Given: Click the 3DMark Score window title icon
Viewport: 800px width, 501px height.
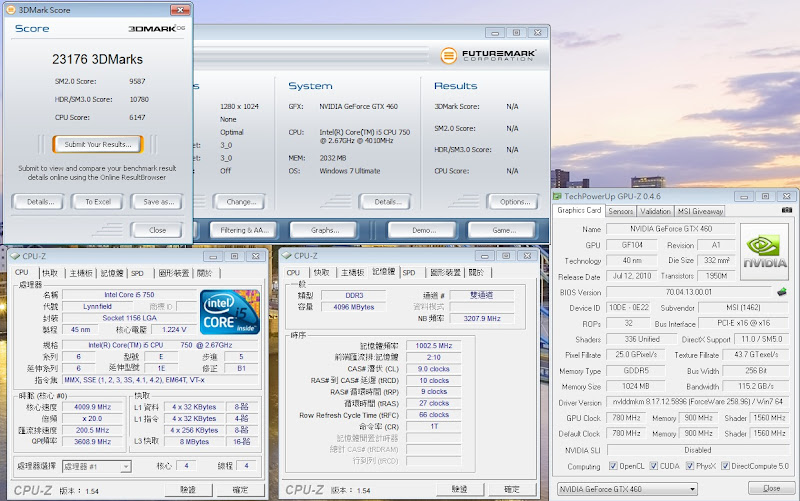Looking at the screenshot, I should tap(9, 8).
